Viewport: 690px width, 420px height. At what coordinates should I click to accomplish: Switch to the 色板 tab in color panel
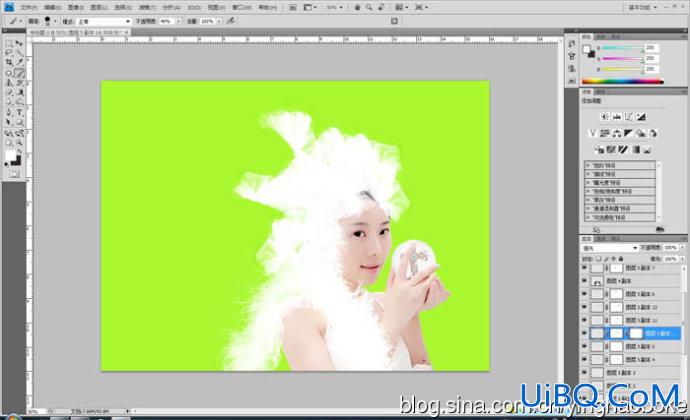601,37
